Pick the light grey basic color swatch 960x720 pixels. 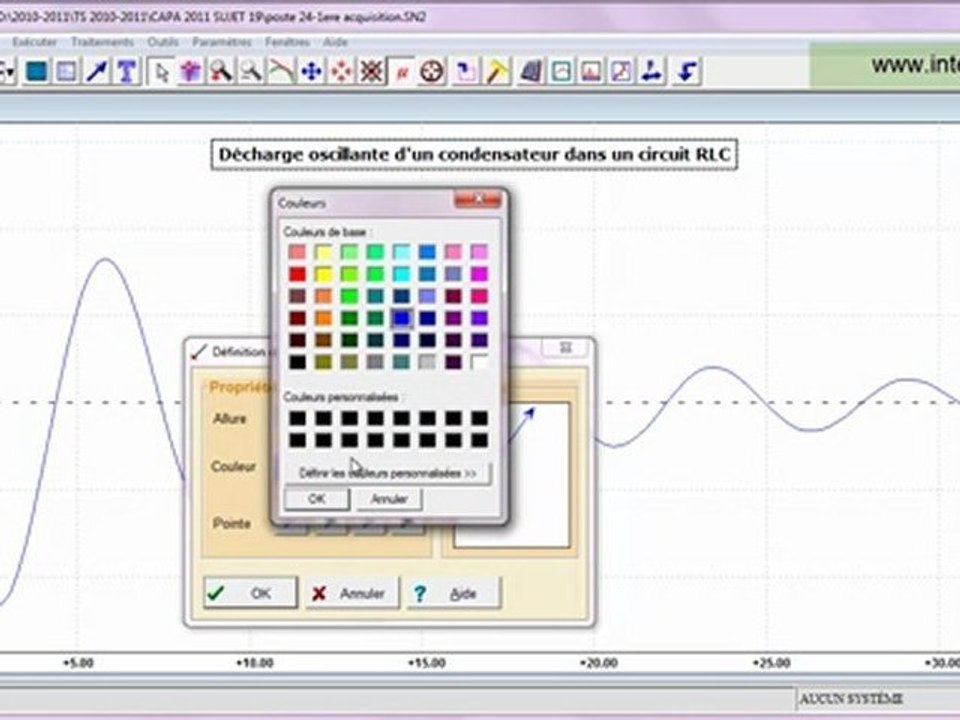[427, 362]
